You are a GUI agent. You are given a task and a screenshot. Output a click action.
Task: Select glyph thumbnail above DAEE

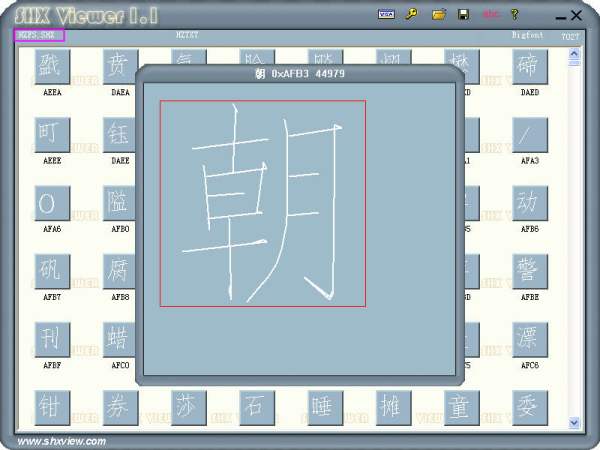tap(119, 135)
